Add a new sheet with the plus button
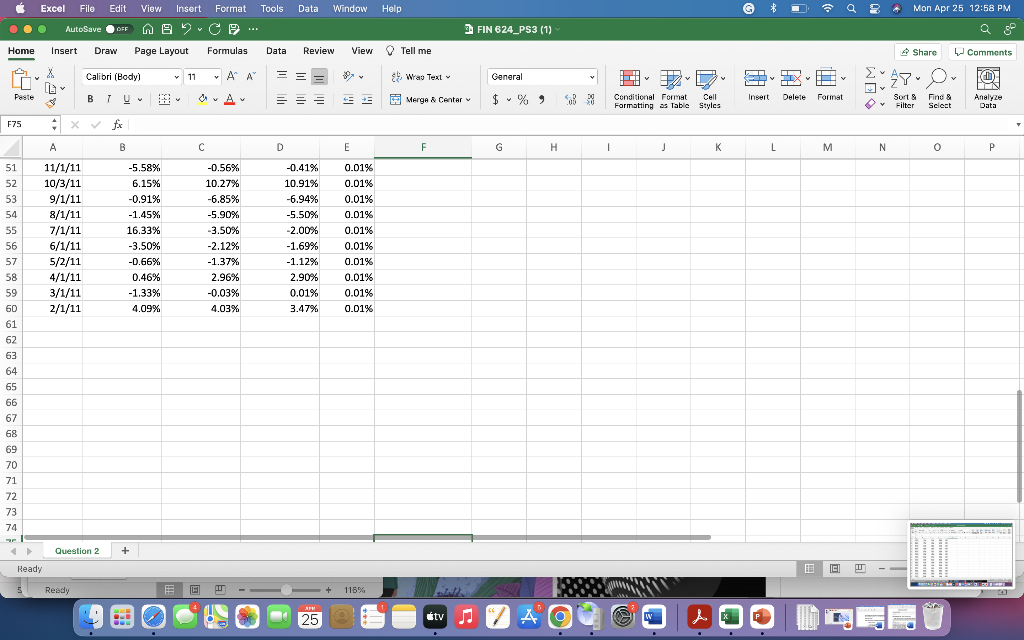 point(124,550)
